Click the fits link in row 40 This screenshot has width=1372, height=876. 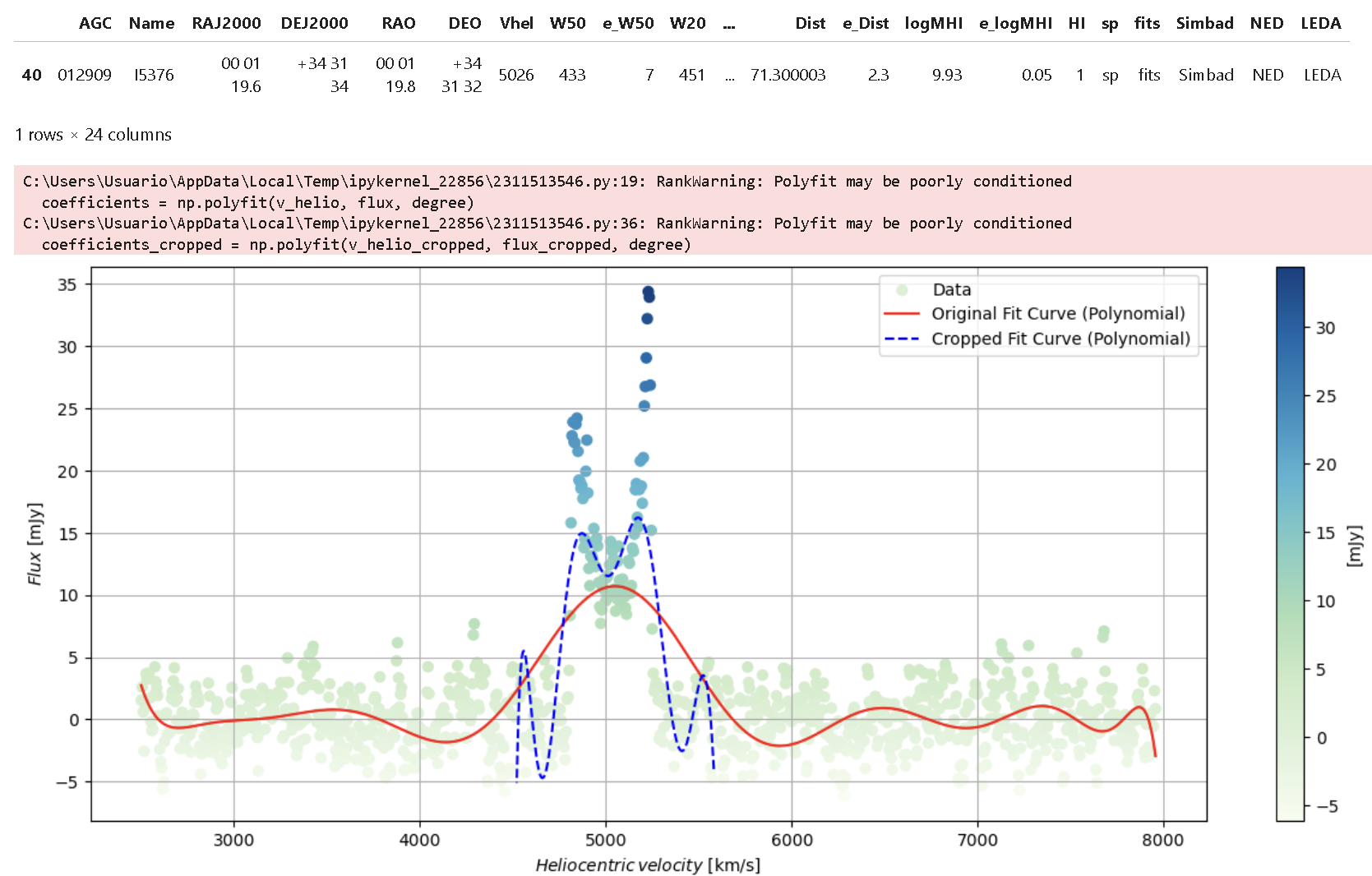[1149, 75]
